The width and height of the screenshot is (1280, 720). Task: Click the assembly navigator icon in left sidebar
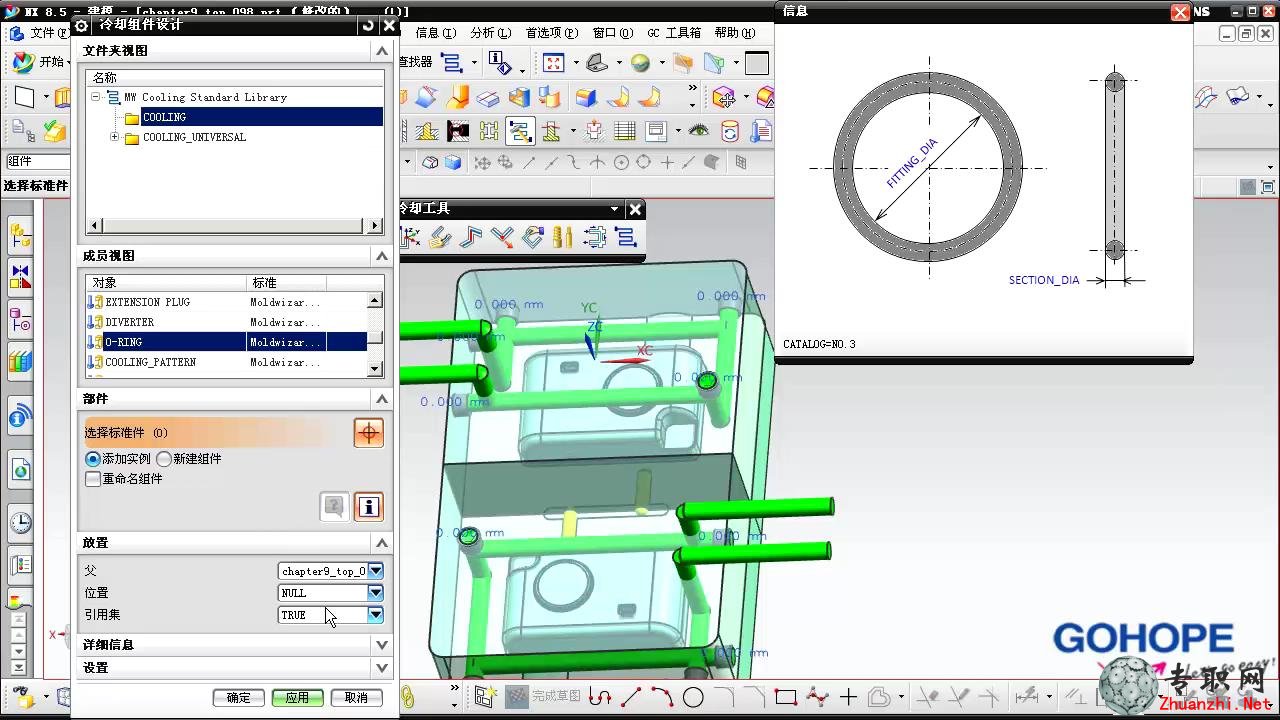point(20,237)
